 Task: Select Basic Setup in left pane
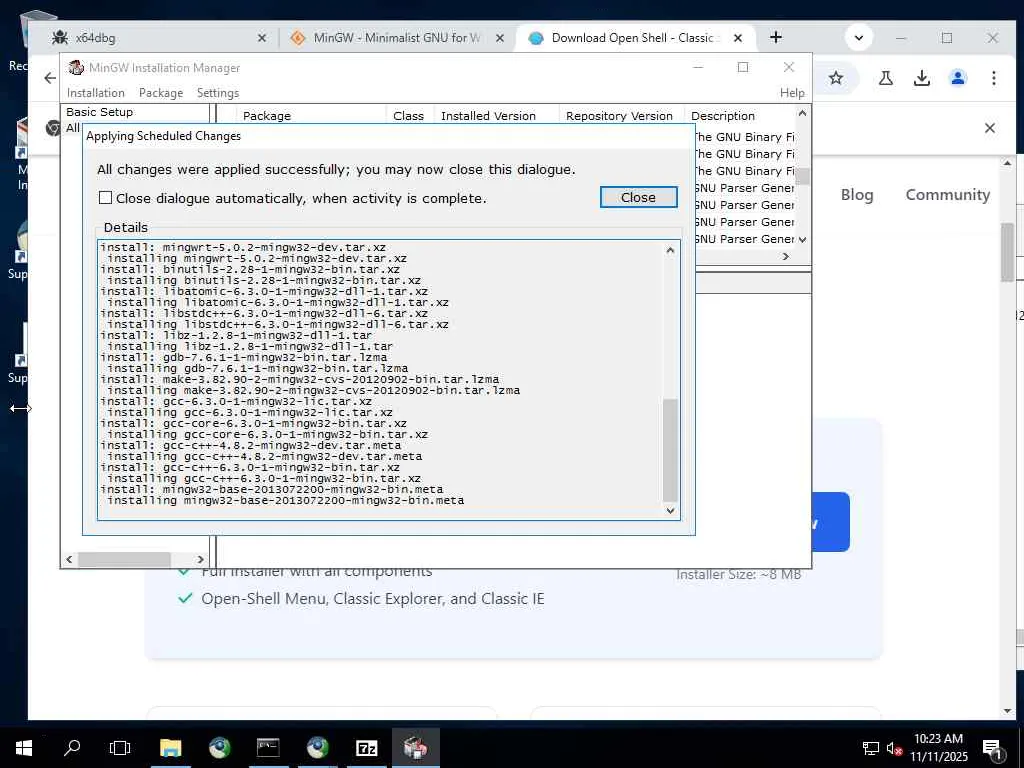99,112
